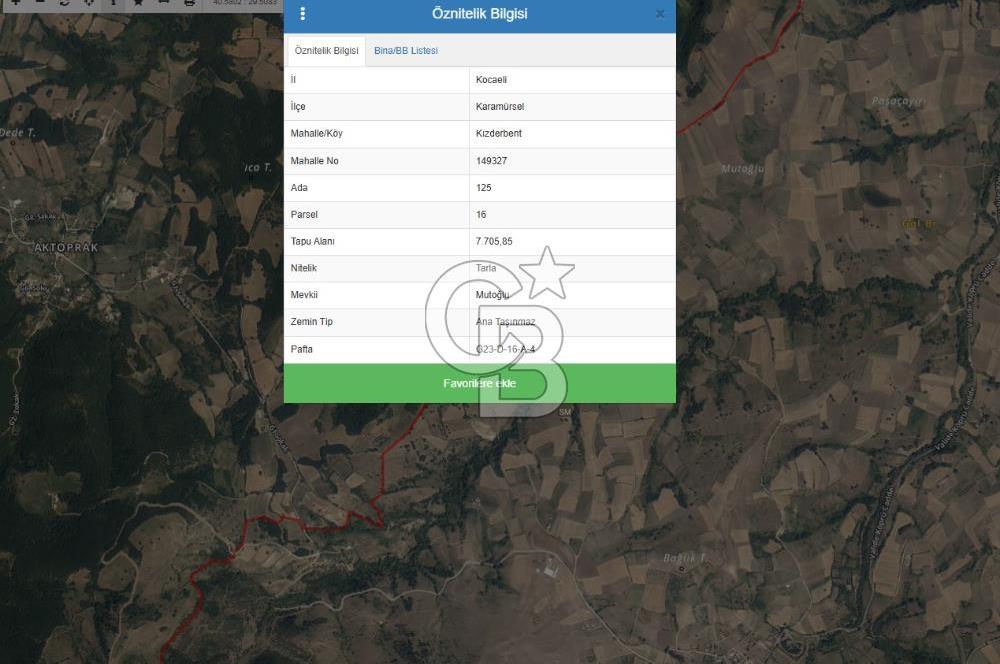
Task: Select the Tapu Alanı value 7.705,85
Action: (x=494, y=241)
